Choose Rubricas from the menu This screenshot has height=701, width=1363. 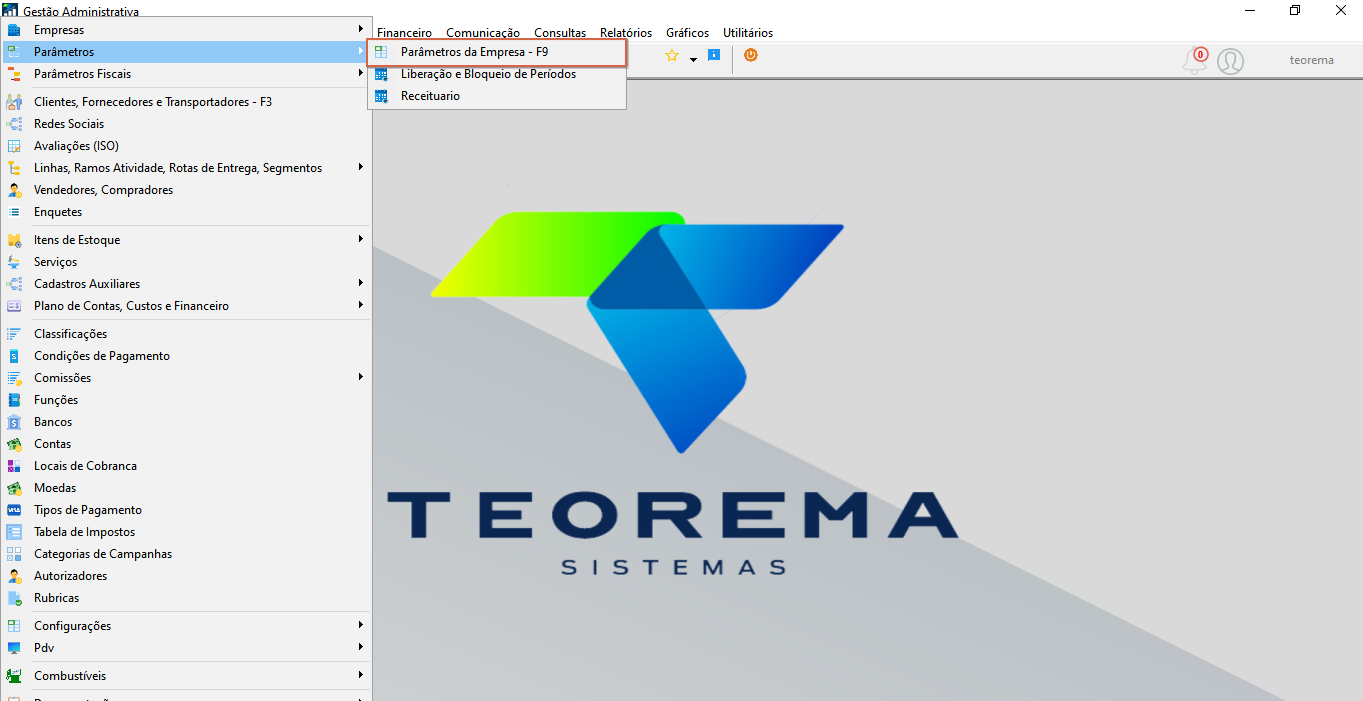pyautogui.click(x=186, y=598)
